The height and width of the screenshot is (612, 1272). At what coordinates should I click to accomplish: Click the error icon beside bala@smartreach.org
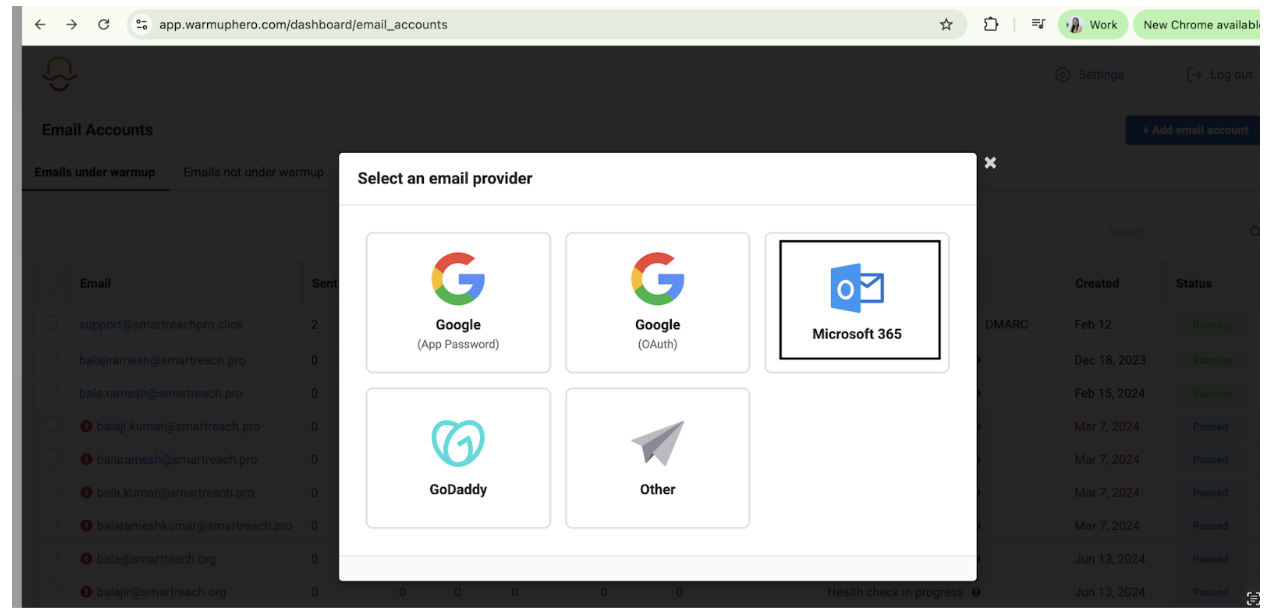point(86,559)
